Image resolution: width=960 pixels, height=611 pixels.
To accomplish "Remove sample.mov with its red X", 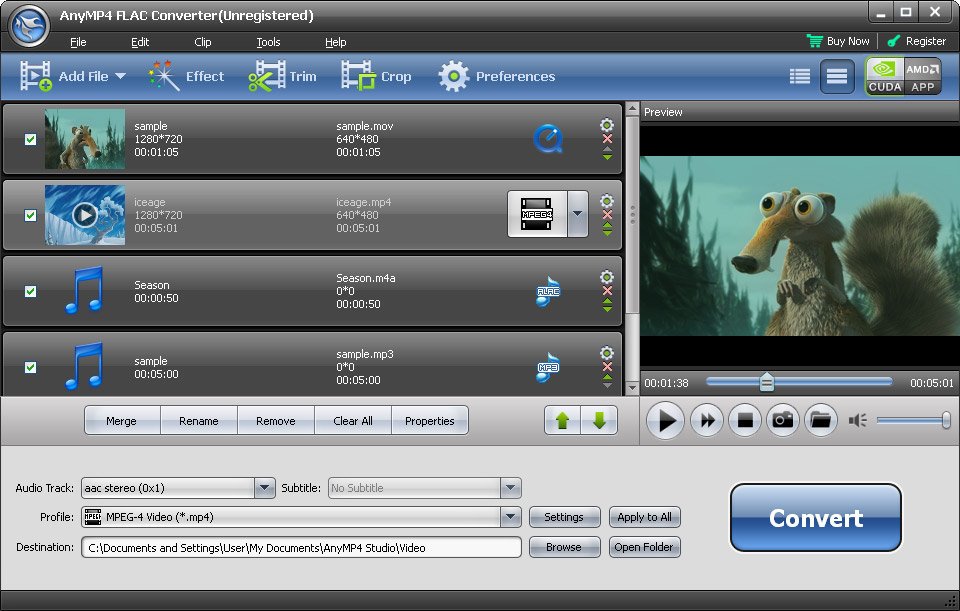I will [607, 139].
